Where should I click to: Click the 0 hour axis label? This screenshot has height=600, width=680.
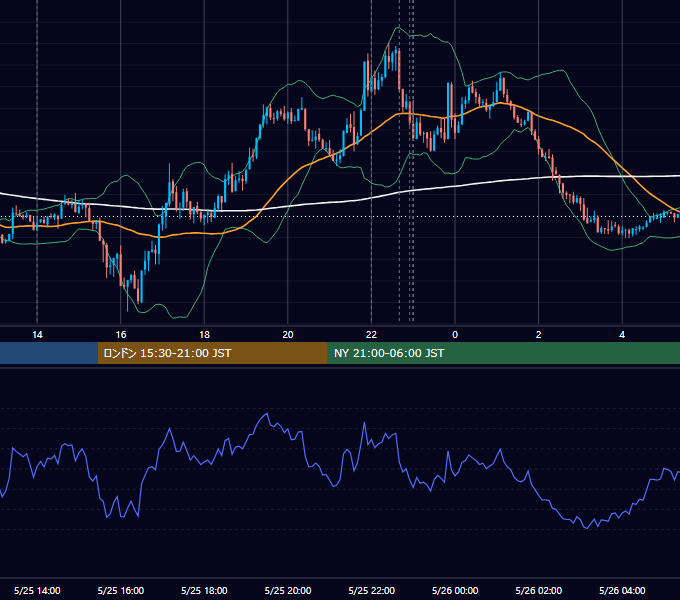[x=455, y=335]
